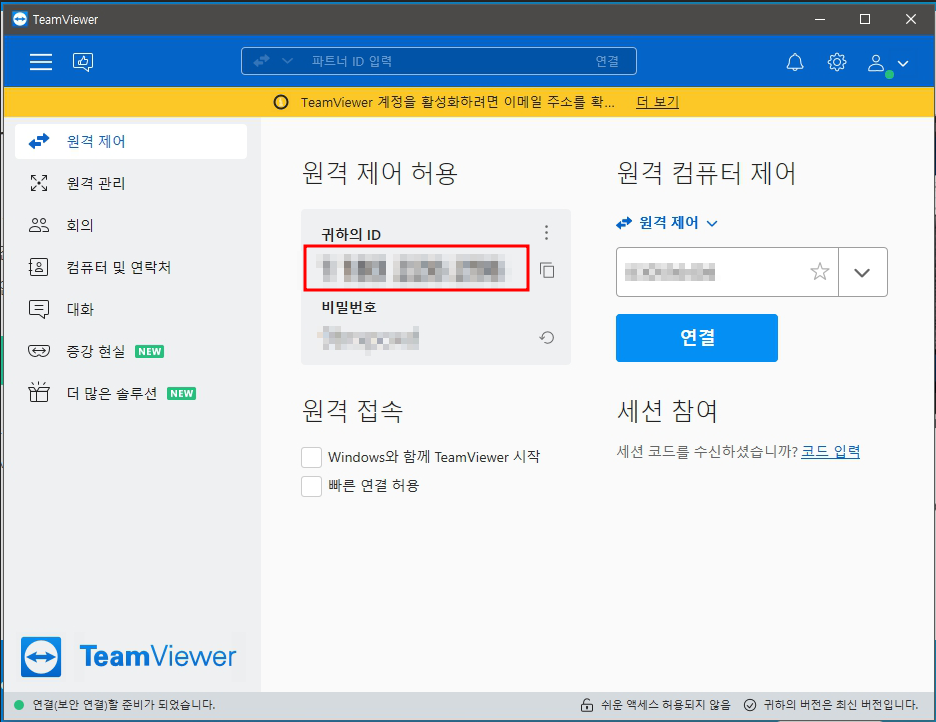Open the notifications bell
Screen dimensions: 936x722
[795, 62]
